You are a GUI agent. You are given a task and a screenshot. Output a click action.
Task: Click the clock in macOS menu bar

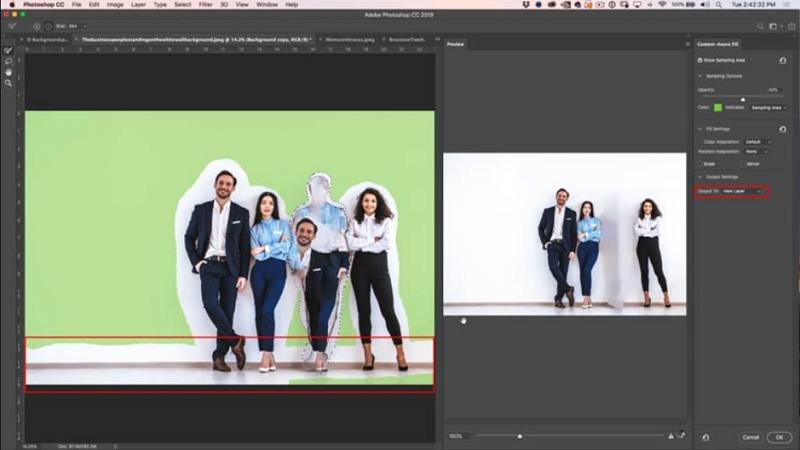(x=753, y=5)
